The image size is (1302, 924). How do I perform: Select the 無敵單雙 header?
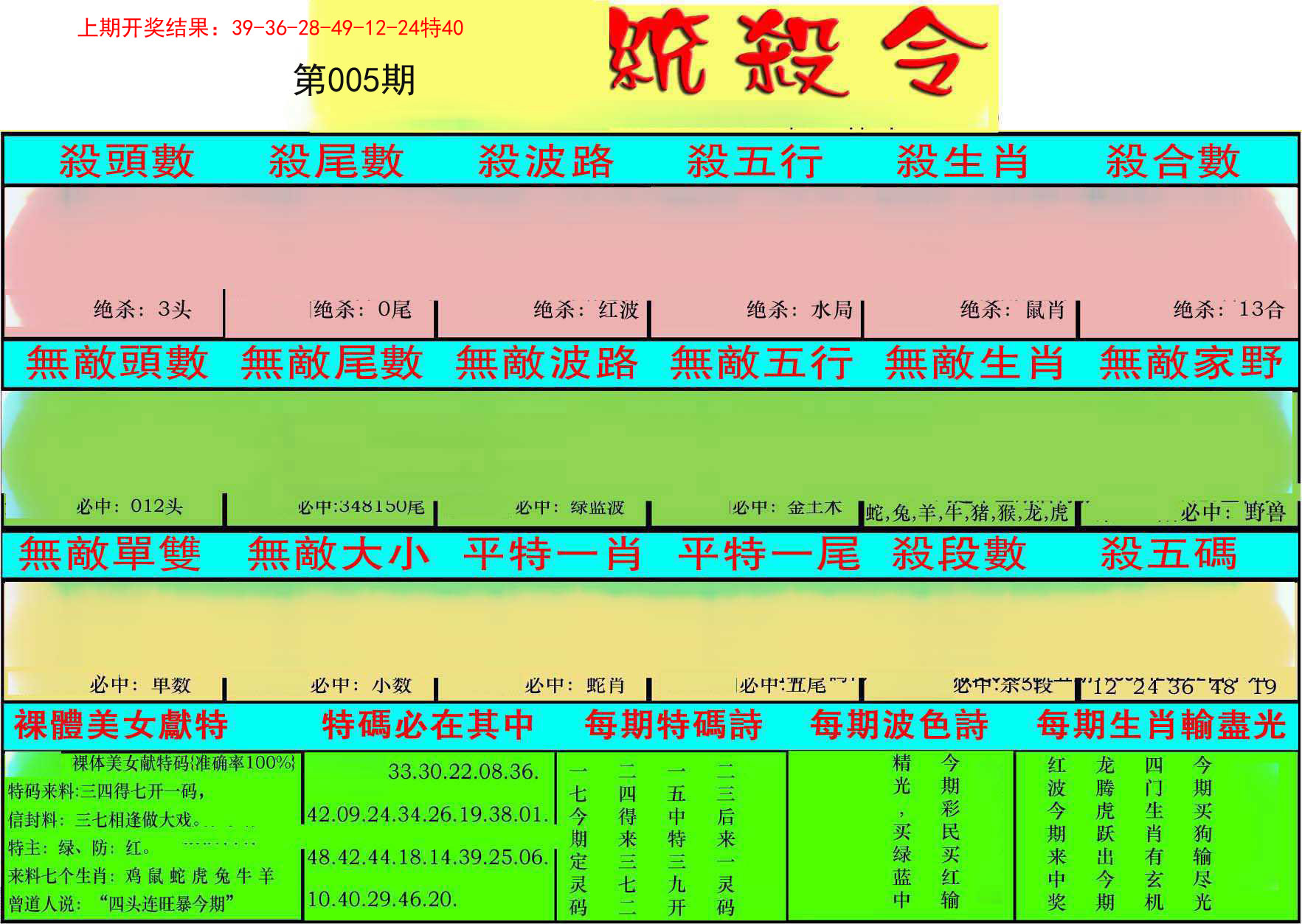coord(110,555)
